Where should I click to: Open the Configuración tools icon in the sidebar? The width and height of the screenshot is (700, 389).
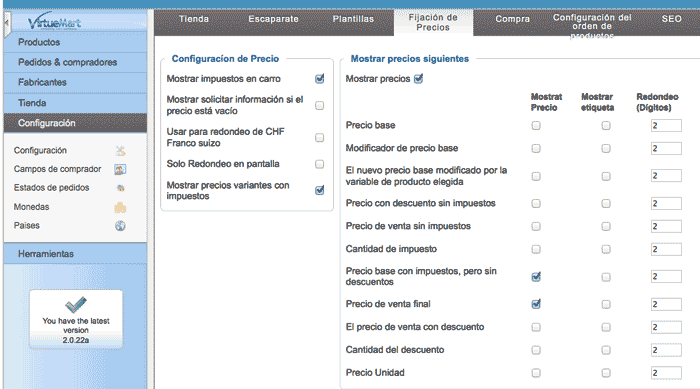coord(120,151)
